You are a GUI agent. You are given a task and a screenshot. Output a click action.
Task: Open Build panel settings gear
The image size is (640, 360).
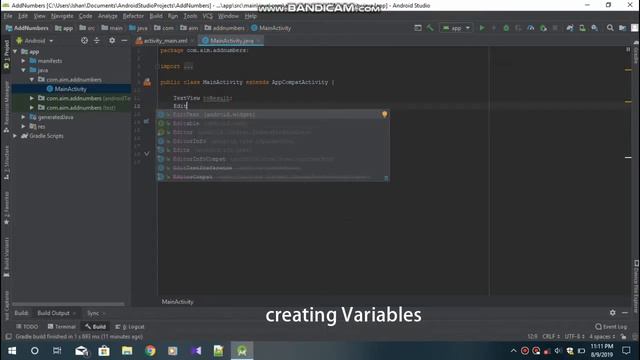pyautogui.click(x=613, y=313)
